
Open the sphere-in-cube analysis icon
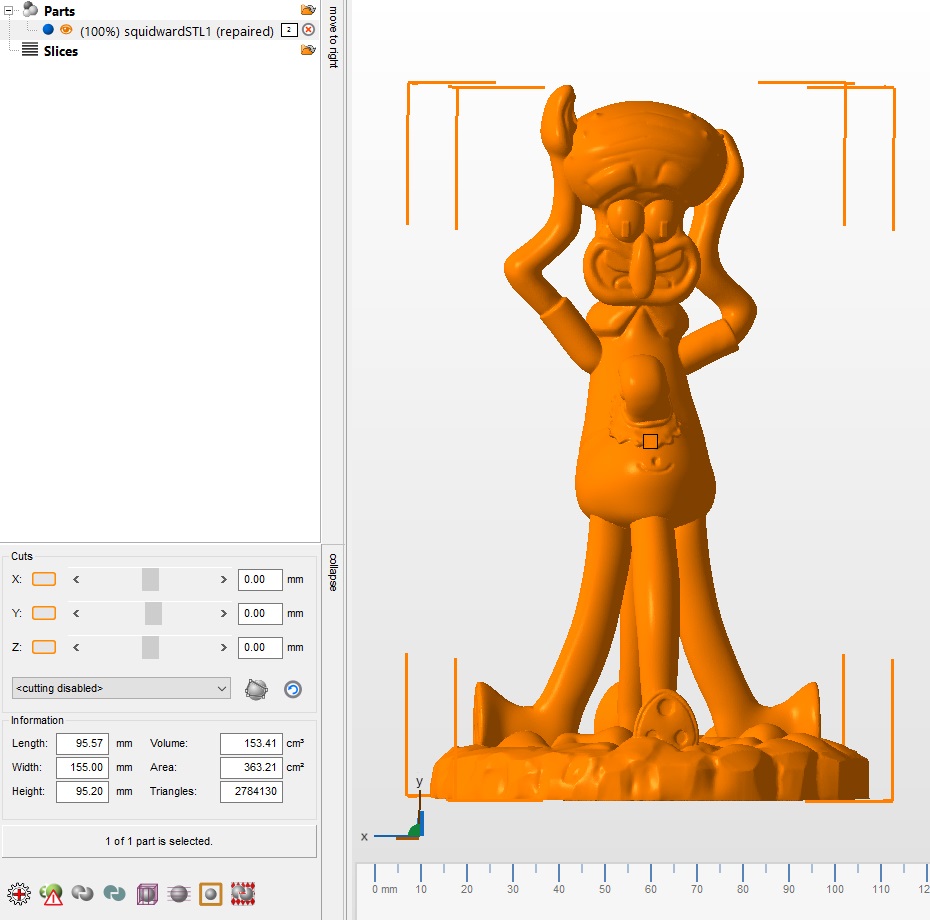tap(147, 893)
